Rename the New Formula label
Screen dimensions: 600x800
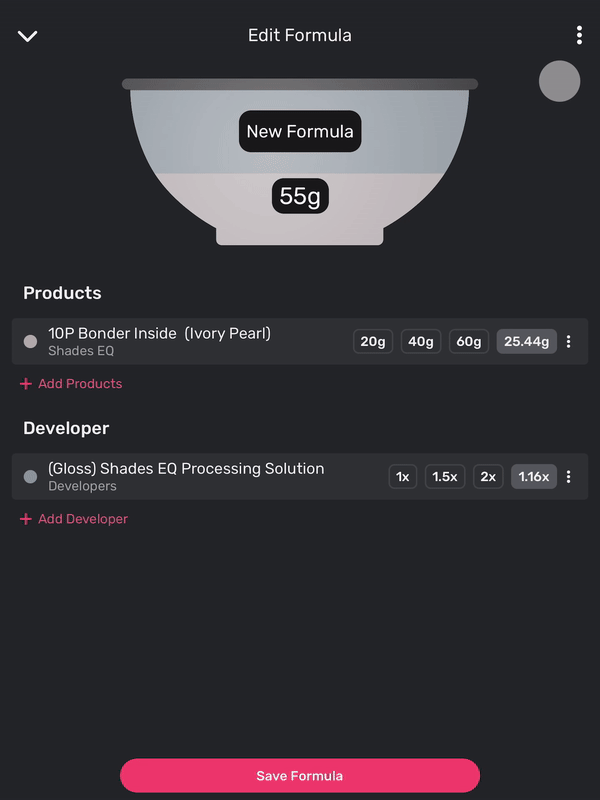coord(300,131)
